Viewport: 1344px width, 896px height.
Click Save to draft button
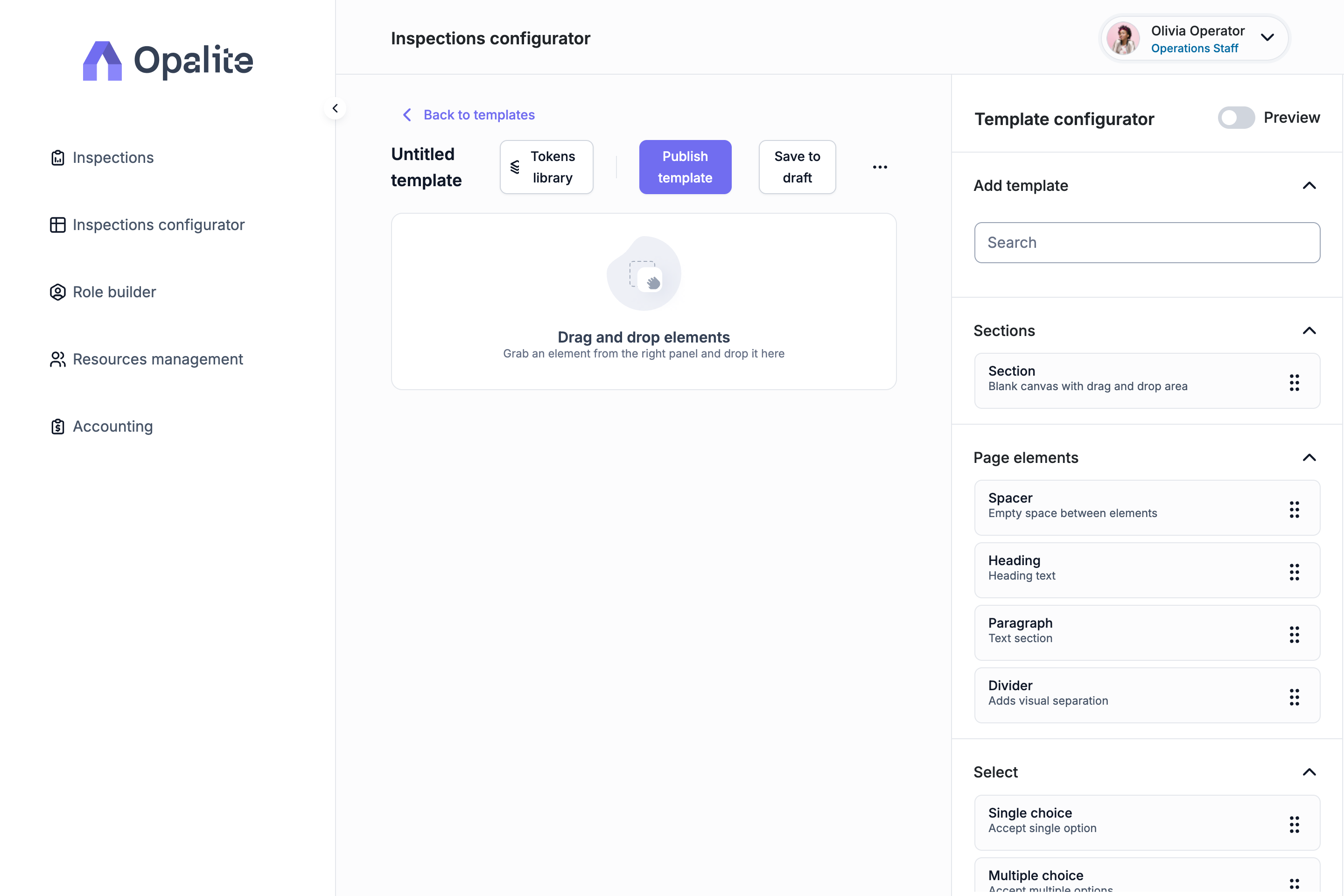[797, 167]
